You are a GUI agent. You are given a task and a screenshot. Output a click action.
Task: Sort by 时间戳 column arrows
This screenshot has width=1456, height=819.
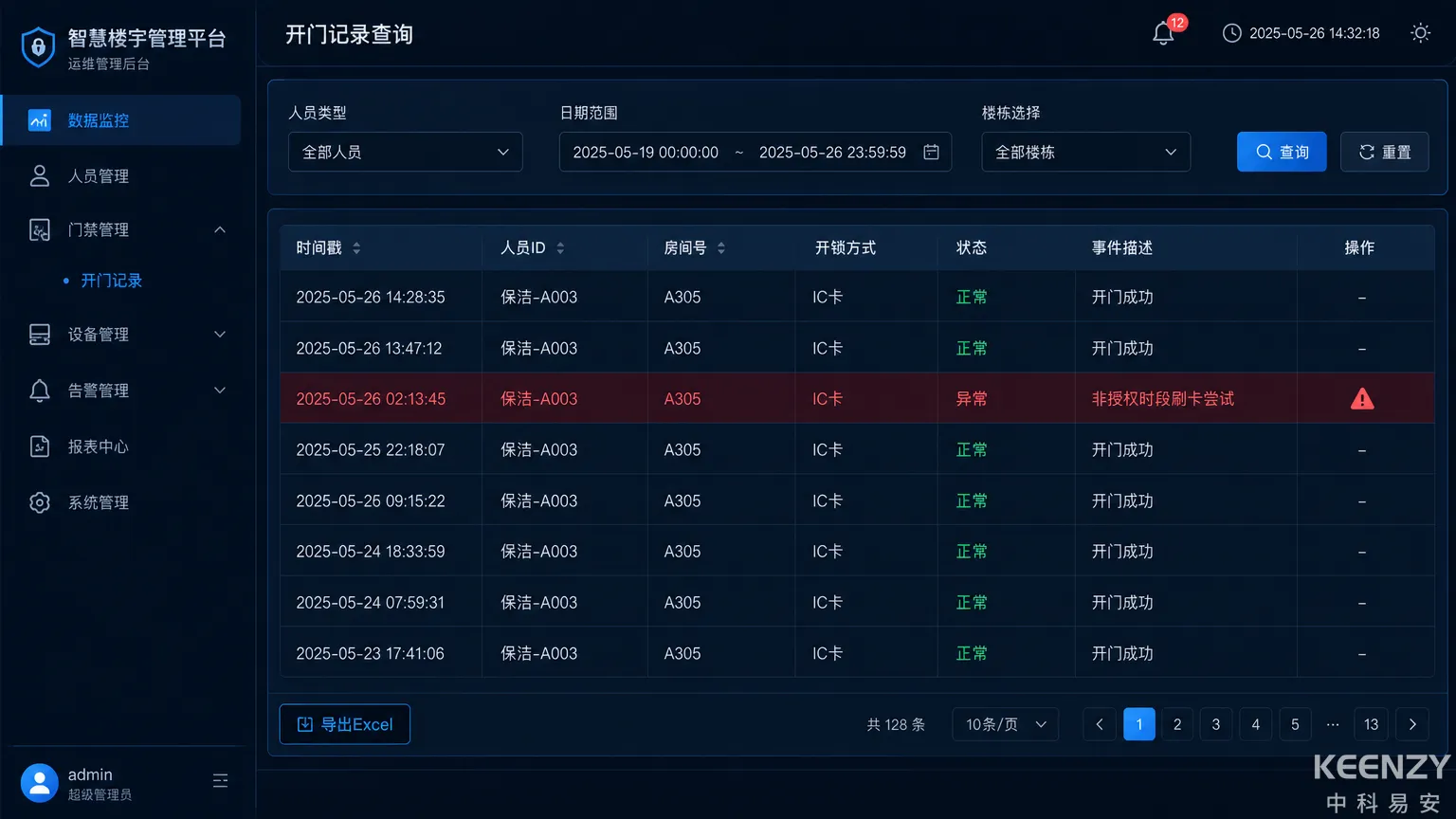[356, 248]
